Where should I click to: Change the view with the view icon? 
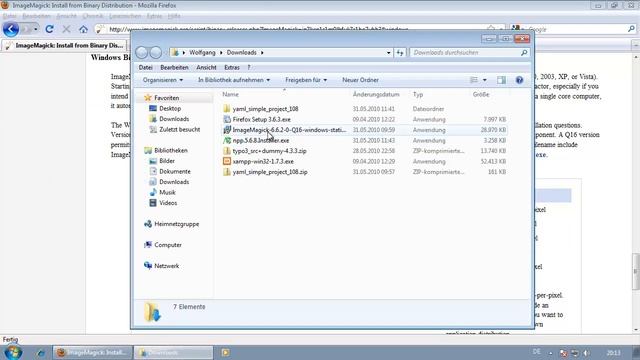(474, 80)
